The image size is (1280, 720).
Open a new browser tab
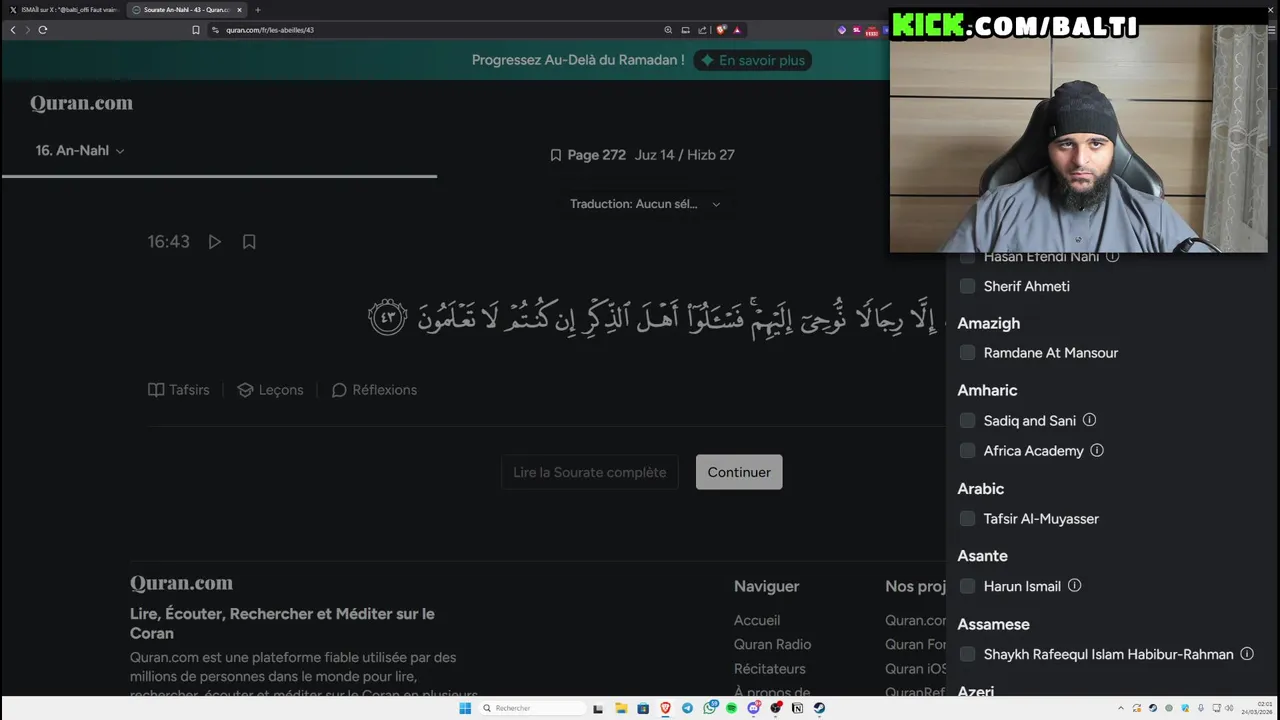pyautogui.click(x=258, y=10)
